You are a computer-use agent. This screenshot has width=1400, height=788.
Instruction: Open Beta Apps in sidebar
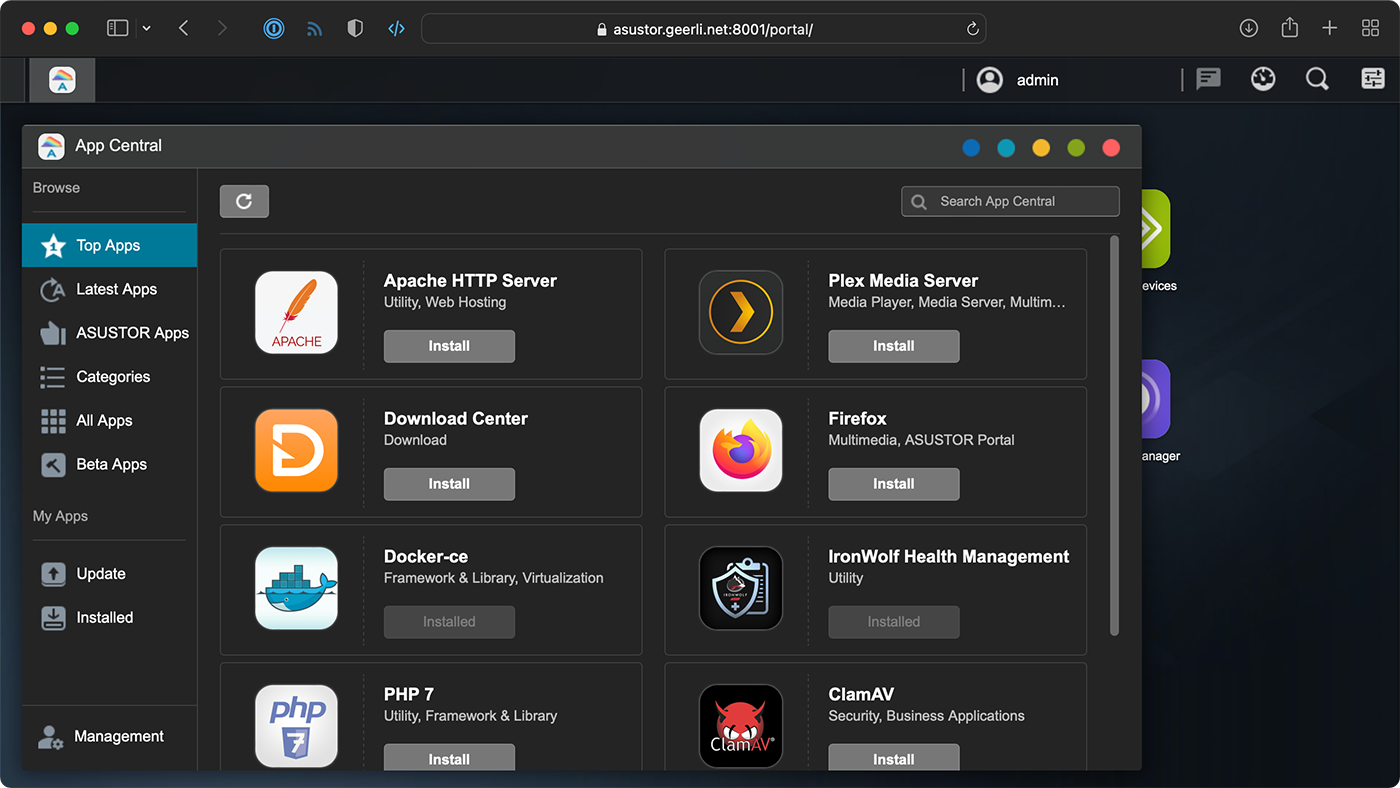tap(109, 465)
